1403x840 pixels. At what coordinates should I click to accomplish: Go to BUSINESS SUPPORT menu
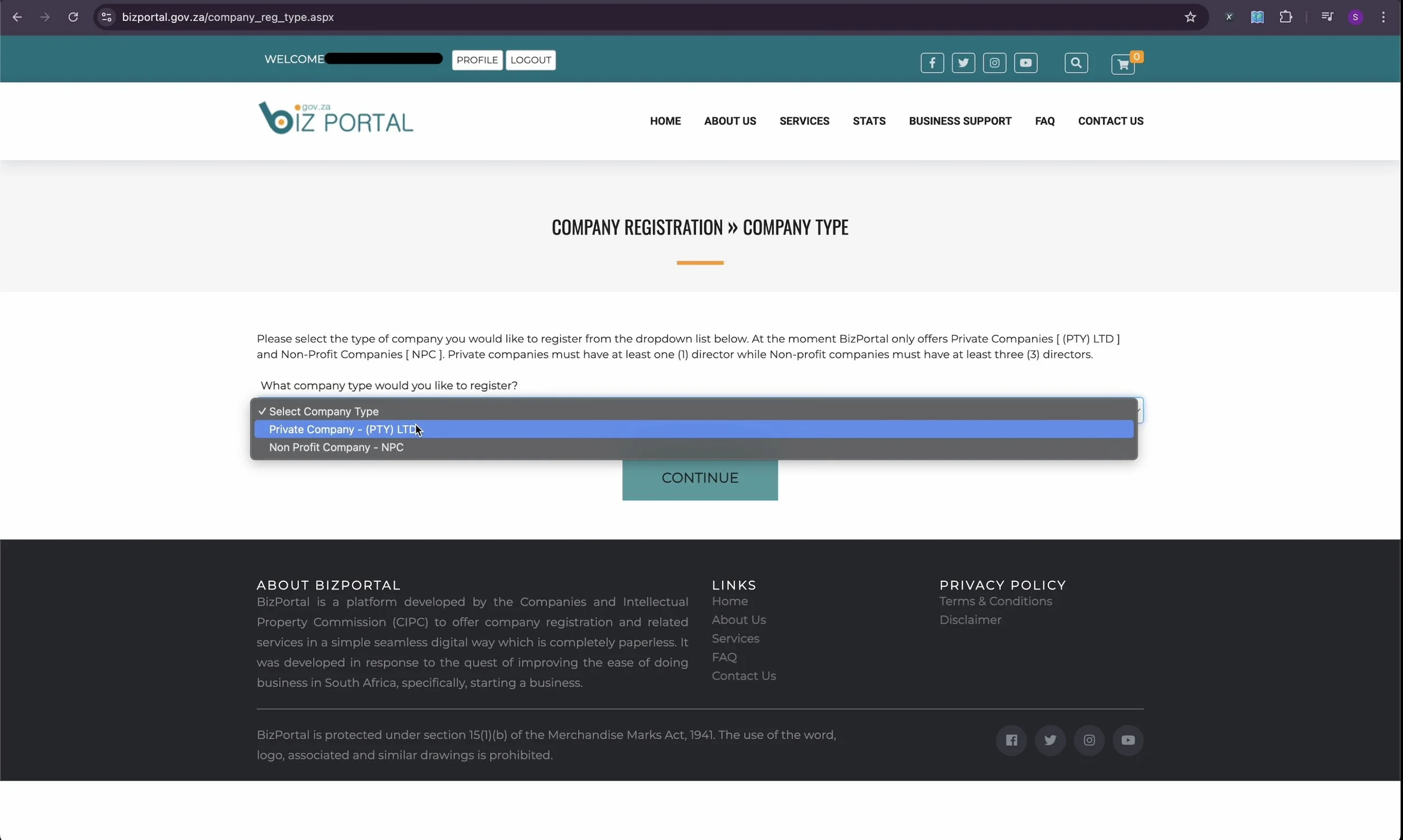point(959,121)
